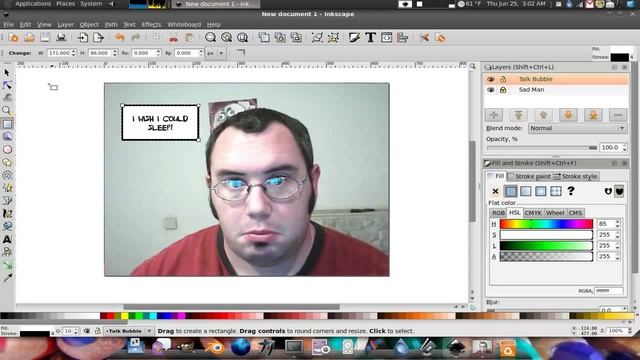This screenshot has height=360, width=640.
Task: Select the 3D box tool
Action: [7, 137]
